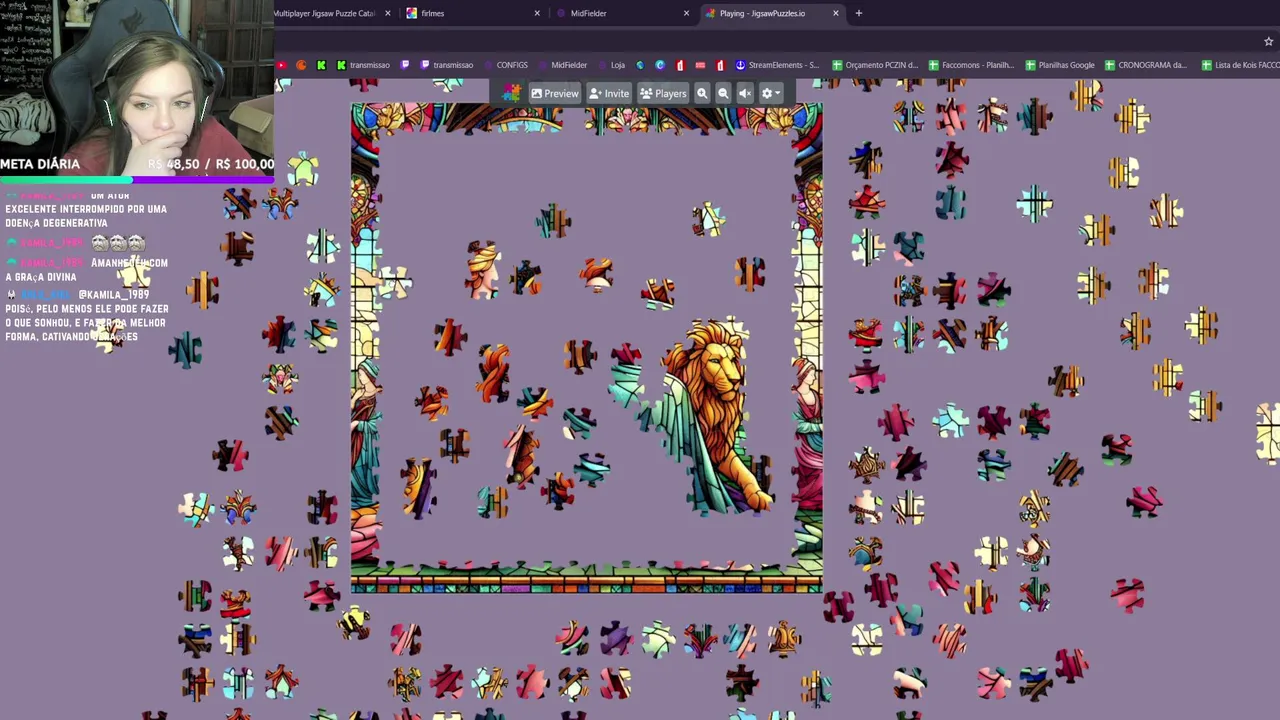Open the Faccomons Planilha bookmark
The image size is (1280, 720).
[971, 65]
